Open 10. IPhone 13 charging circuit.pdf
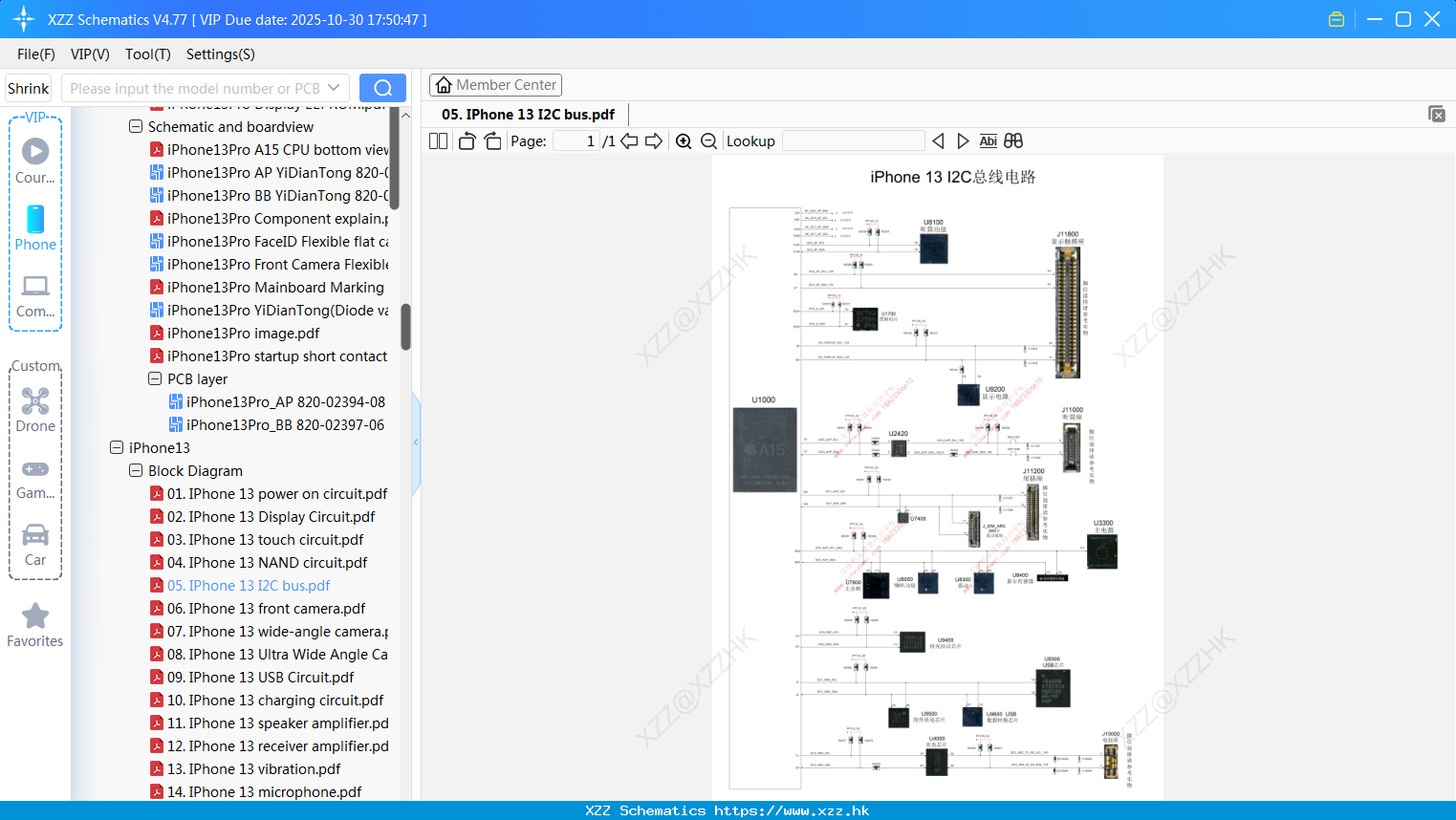The width and height of the screenshot is (1456, 820). point(268,700)
